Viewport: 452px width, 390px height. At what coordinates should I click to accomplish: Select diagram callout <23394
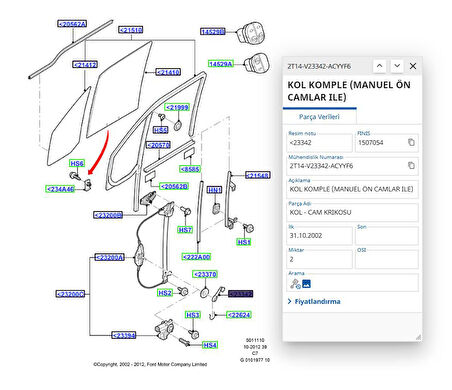click(x=124, y=335)
